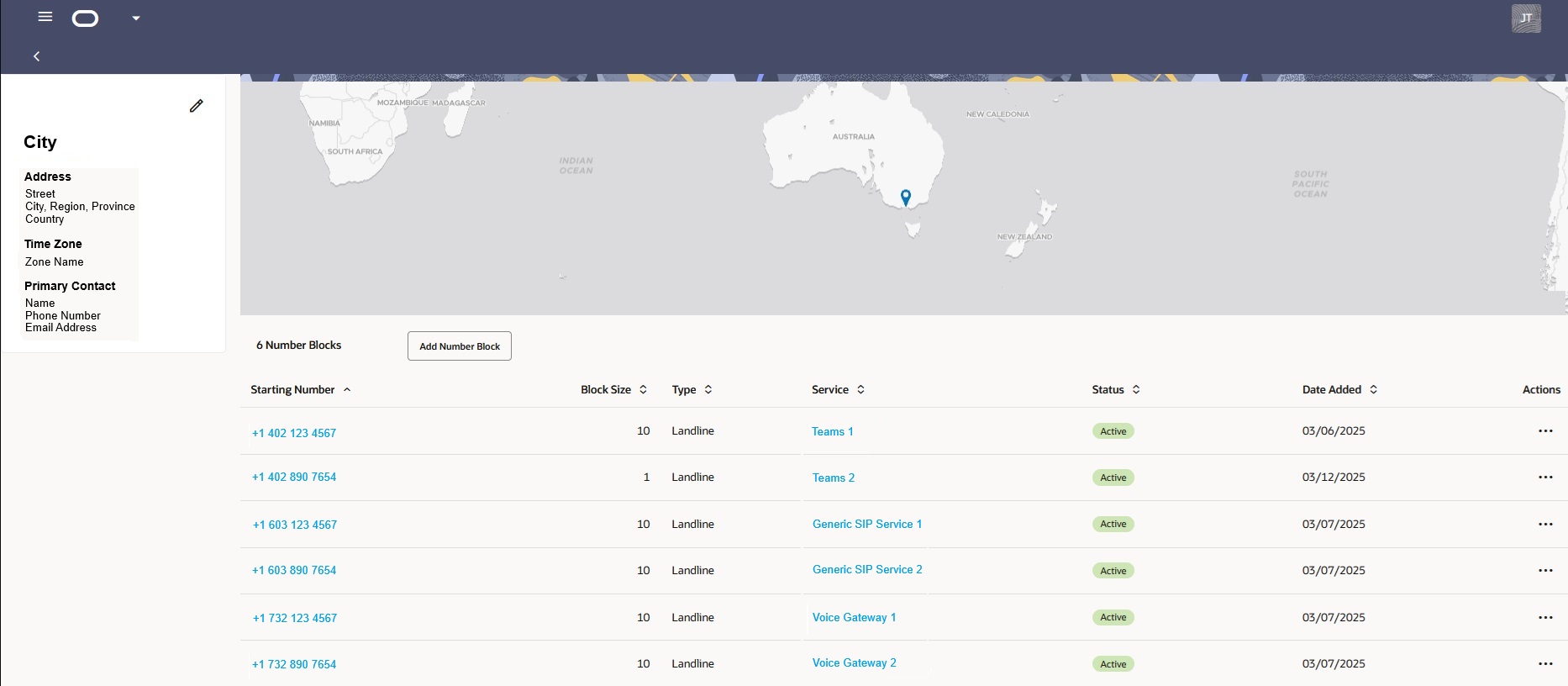
Task: Sort table by the Status arrows
Action: 1136,390
